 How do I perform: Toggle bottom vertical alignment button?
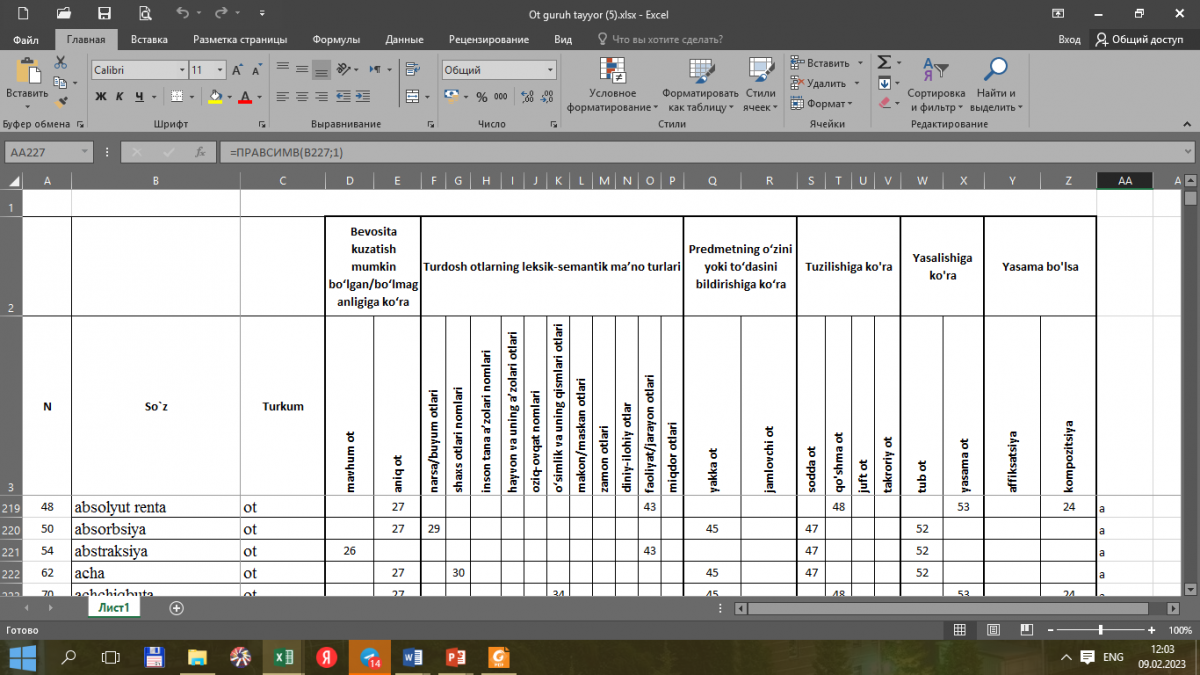321,70
